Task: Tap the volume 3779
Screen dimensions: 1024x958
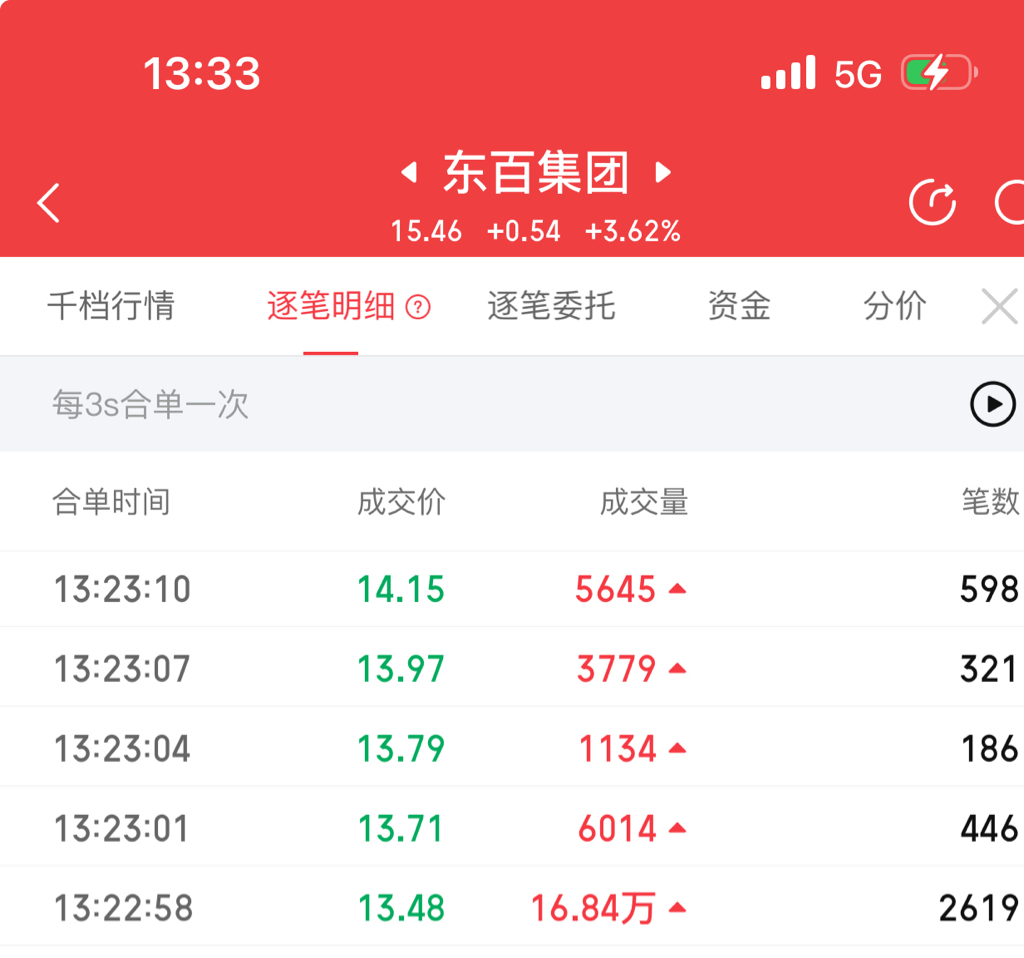Action: pos(616,669)
